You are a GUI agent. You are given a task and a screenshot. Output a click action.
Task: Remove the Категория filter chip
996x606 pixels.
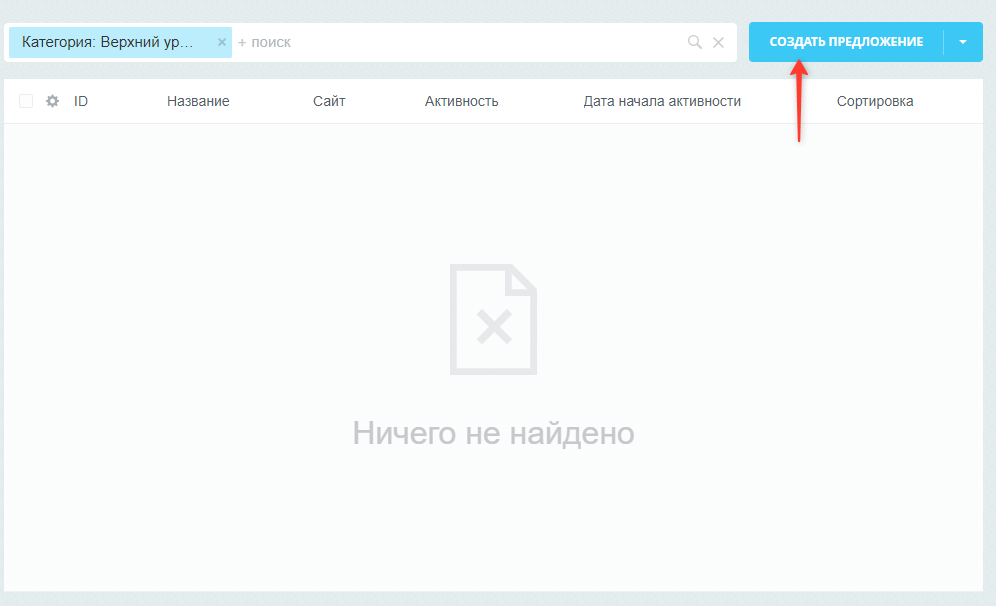point(222,42)
